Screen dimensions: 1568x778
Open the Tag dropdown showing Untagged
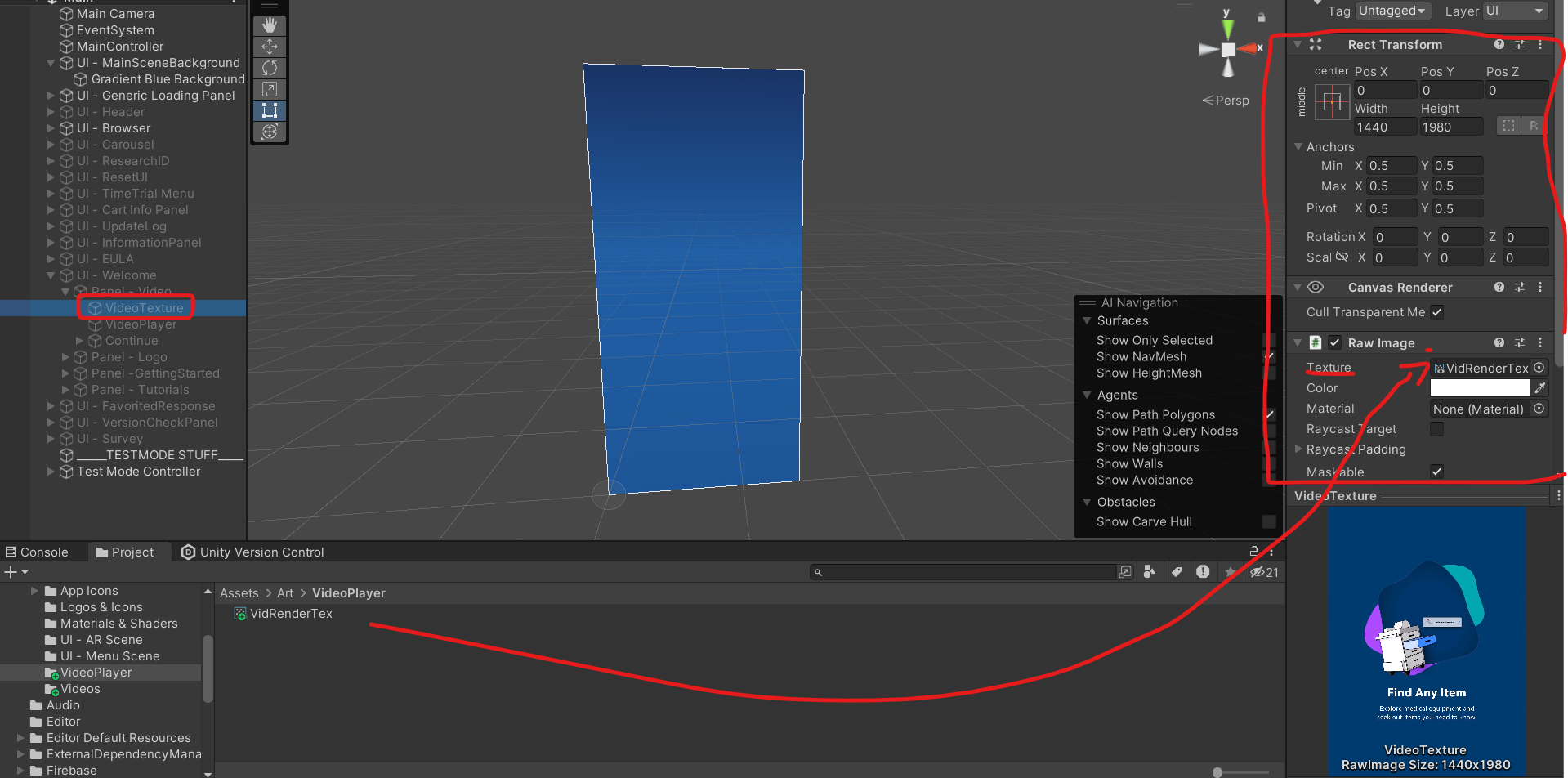[x=1392, y=11]
